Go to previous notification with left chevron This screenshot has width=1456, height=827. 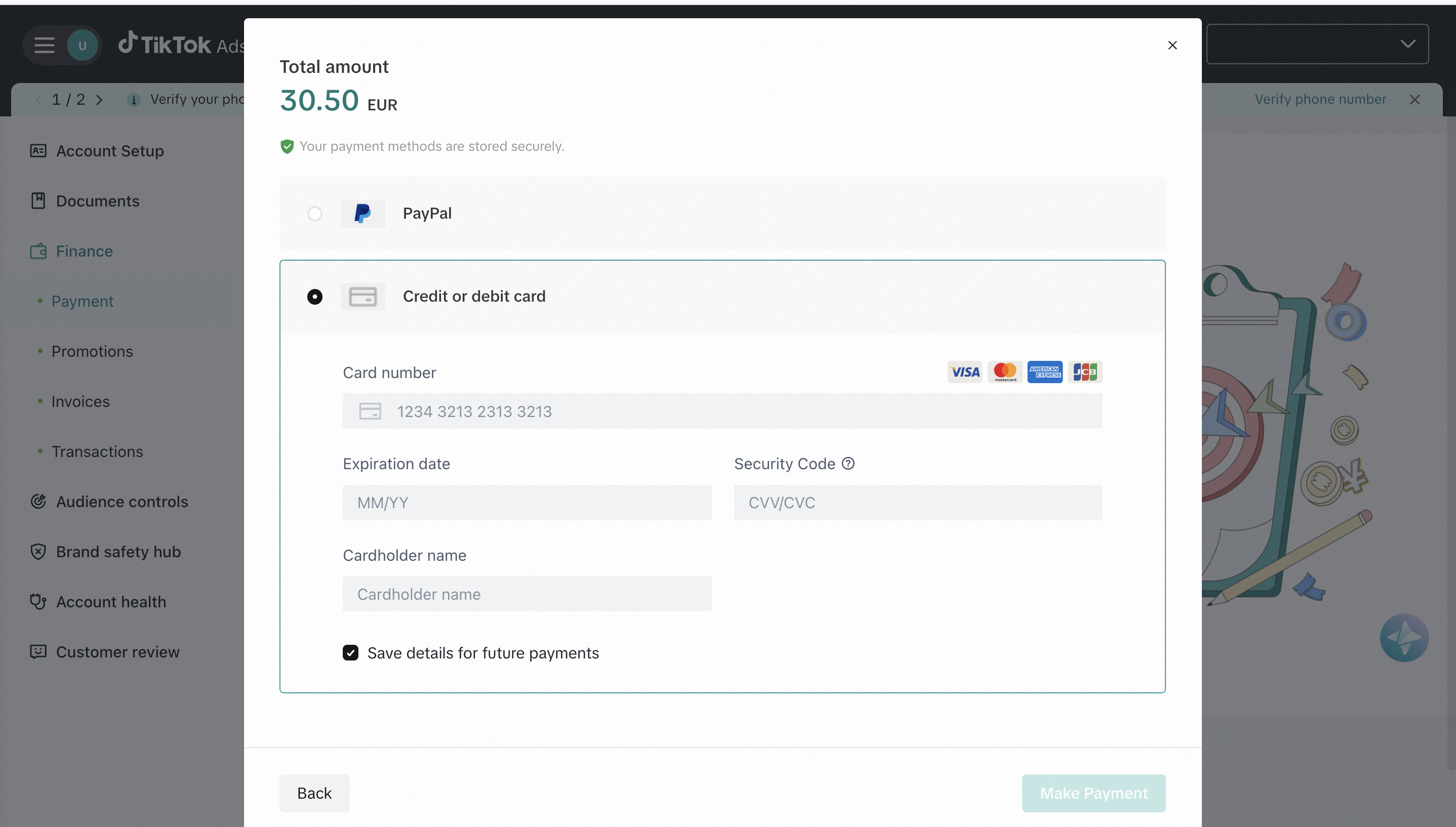point(38,100)
